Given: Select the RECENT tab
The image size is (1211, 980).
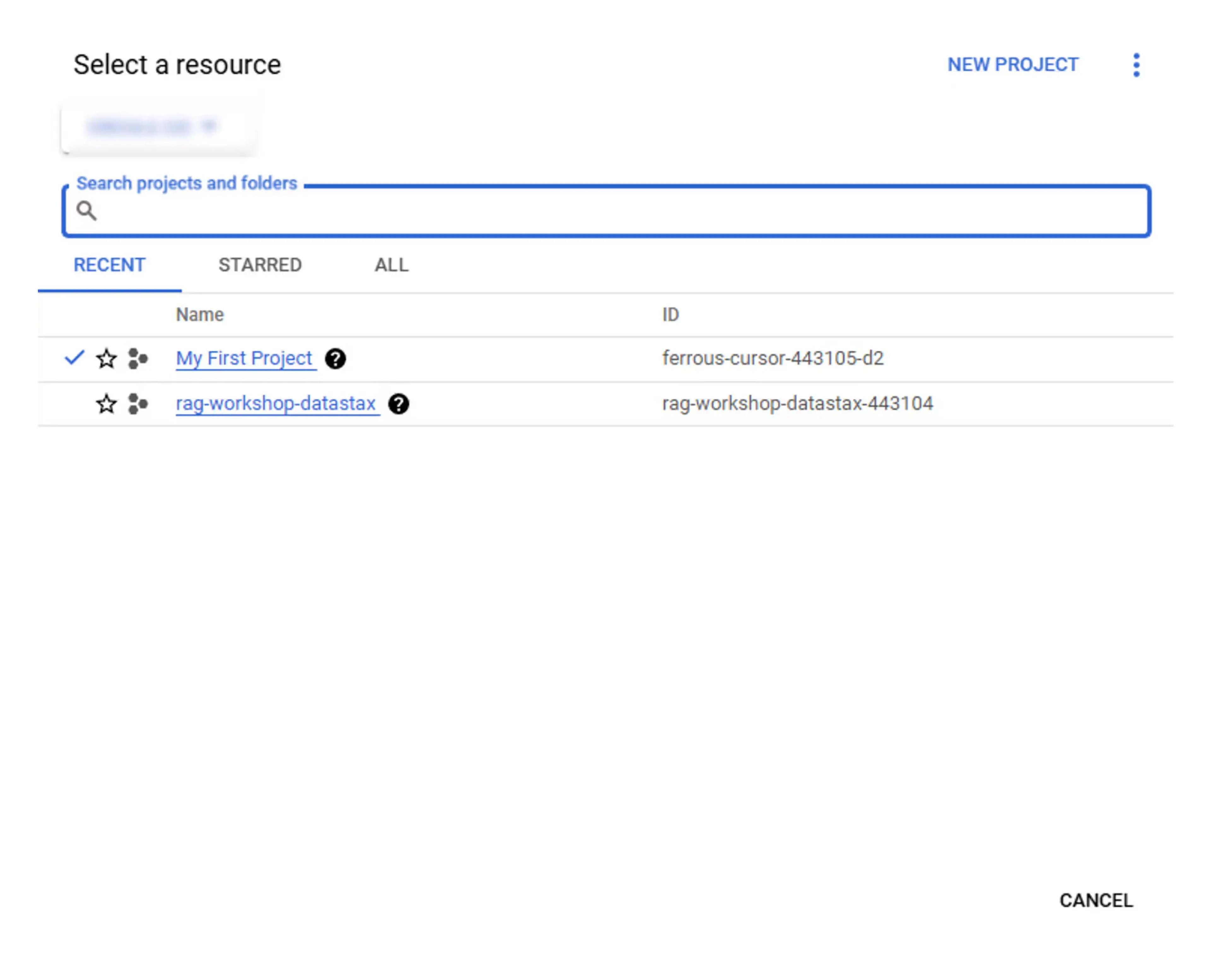Looking at the screenshot, I should pyautogui.click(x=109, y=265).
